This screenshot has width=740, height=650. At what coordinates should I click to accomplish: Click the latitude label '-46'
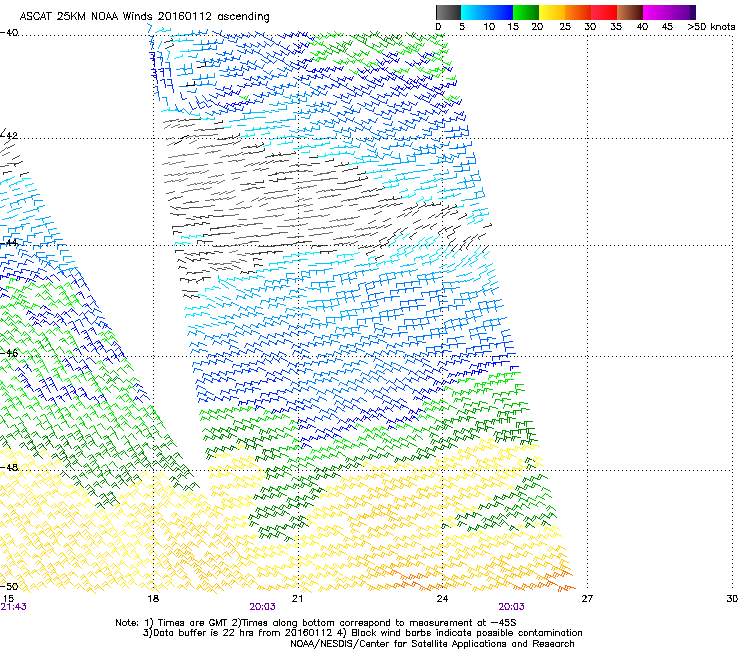[x=9, y=353]
